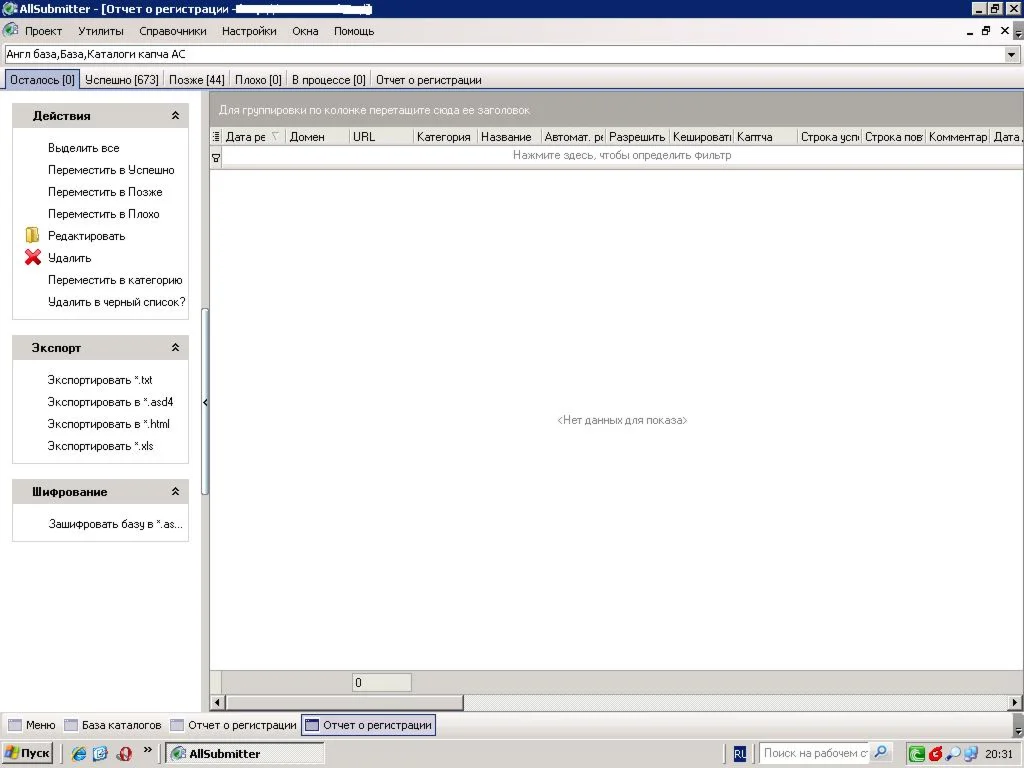1024x768 pixels.
Task: Open the Справочники menu
Action: click(x=172, y=31)
